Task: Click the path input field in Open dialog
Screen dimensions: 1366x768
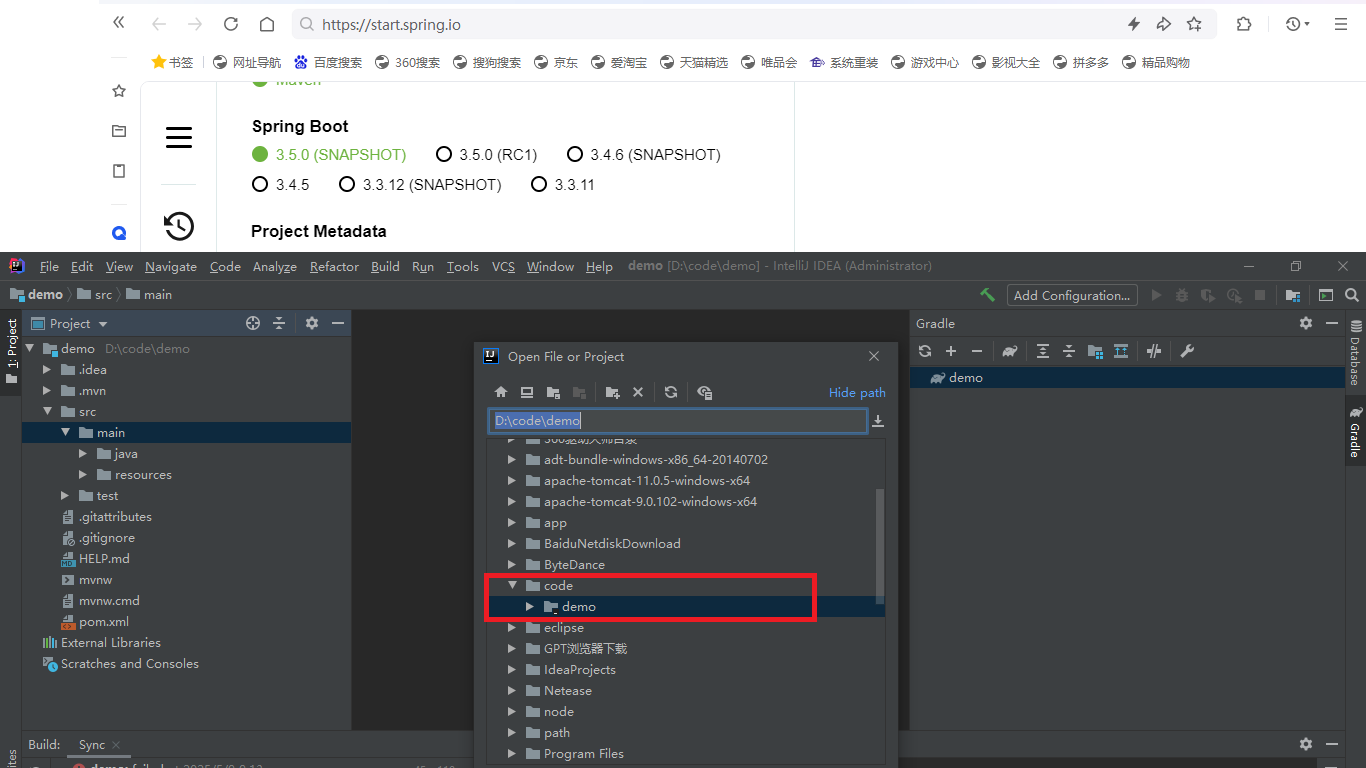Action: point(678,421)
